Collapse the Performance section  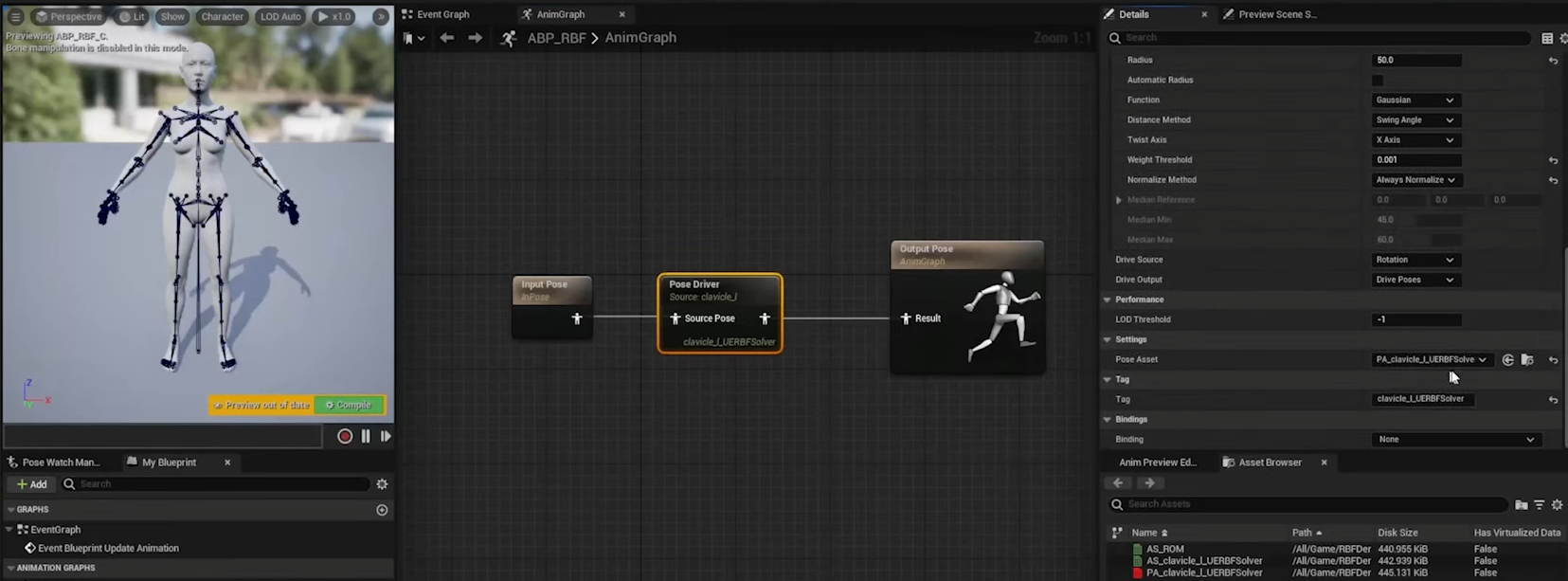click(1108, 300)
